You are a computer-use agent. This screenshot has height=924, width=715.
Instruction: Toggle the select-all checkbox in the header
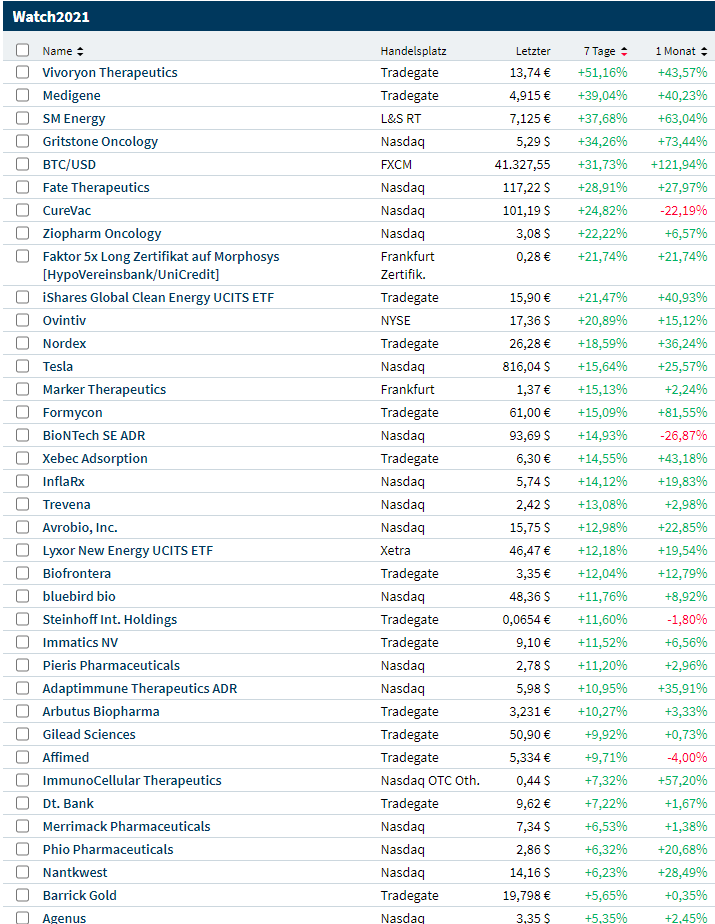[x=23, y=50]
